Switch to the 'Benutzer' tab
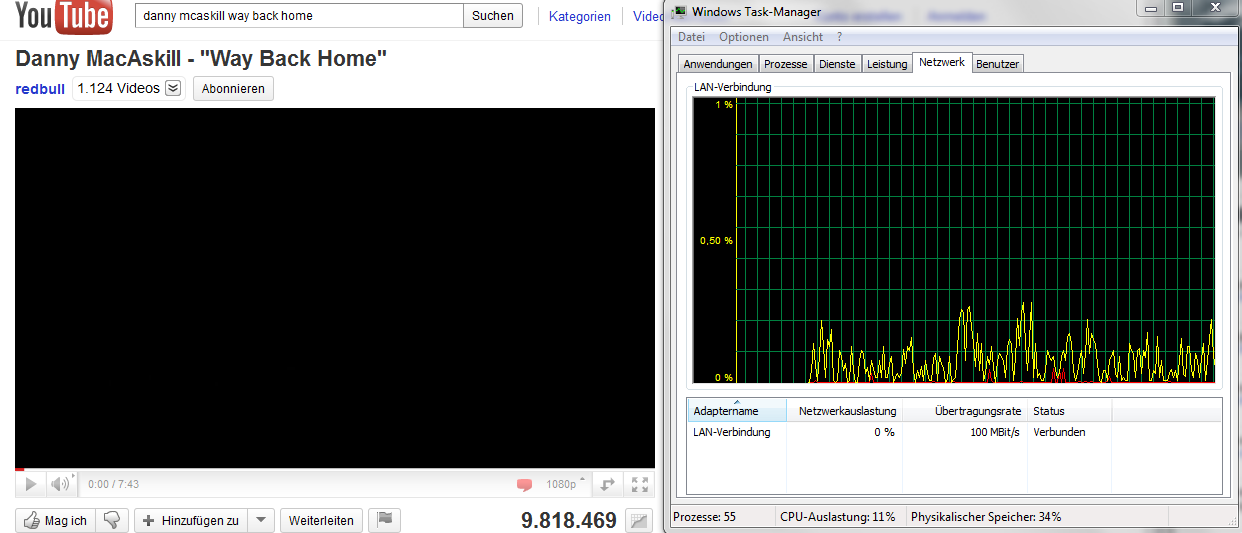The image size is (1242, 533). (997, 64)
